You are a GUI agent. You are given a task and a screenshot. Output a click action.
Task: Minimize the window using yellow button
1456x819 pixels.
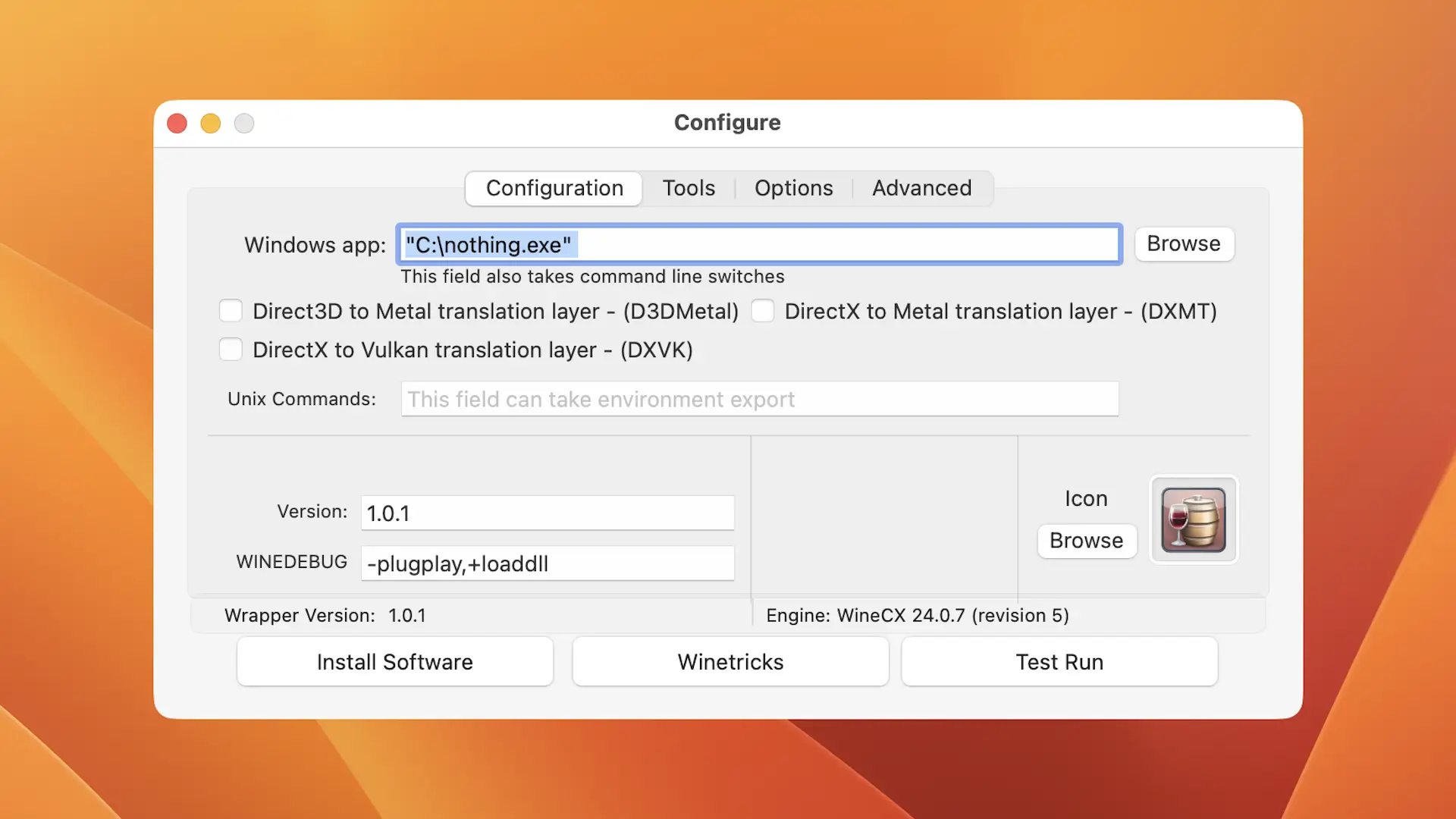click(x=211, y=123)
